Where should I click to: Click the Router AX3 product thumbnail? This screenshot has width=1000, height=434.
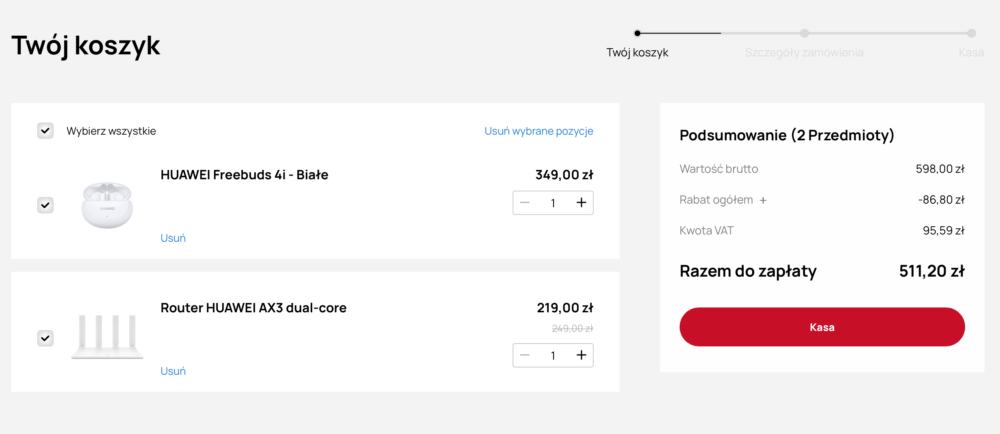pos(107,338)
